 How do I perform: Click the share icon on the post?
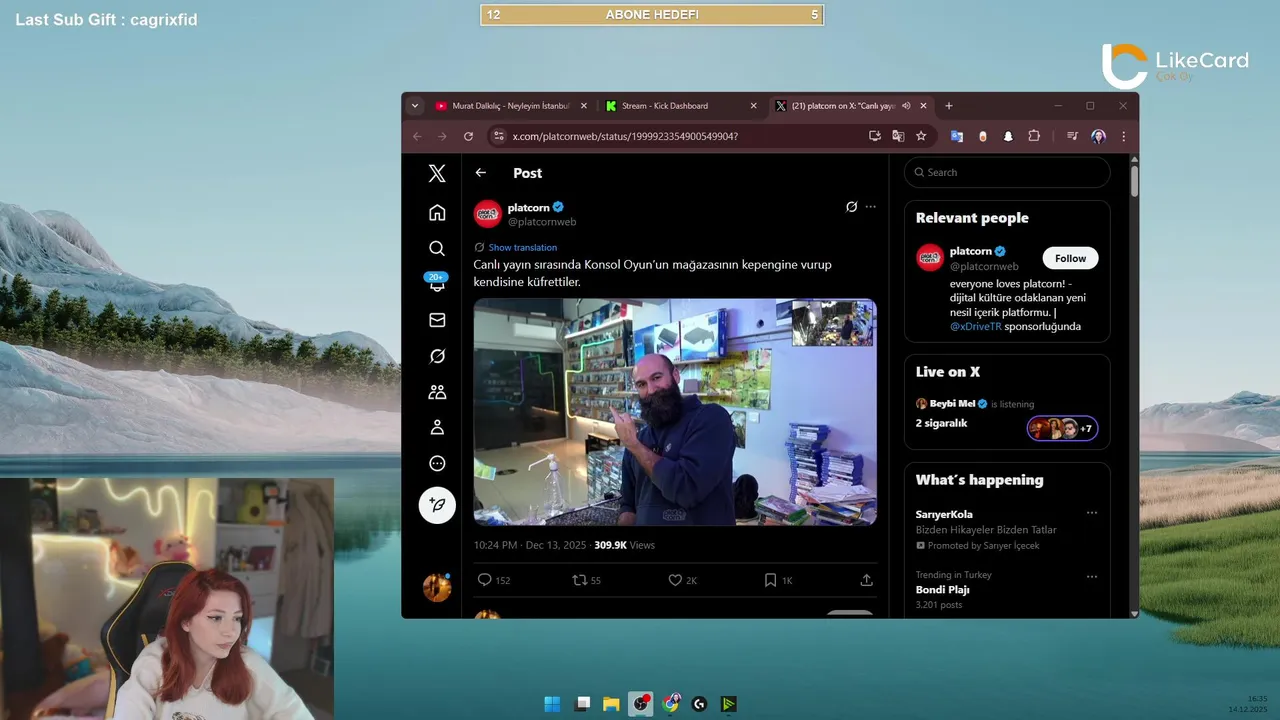tap(867, 580)
